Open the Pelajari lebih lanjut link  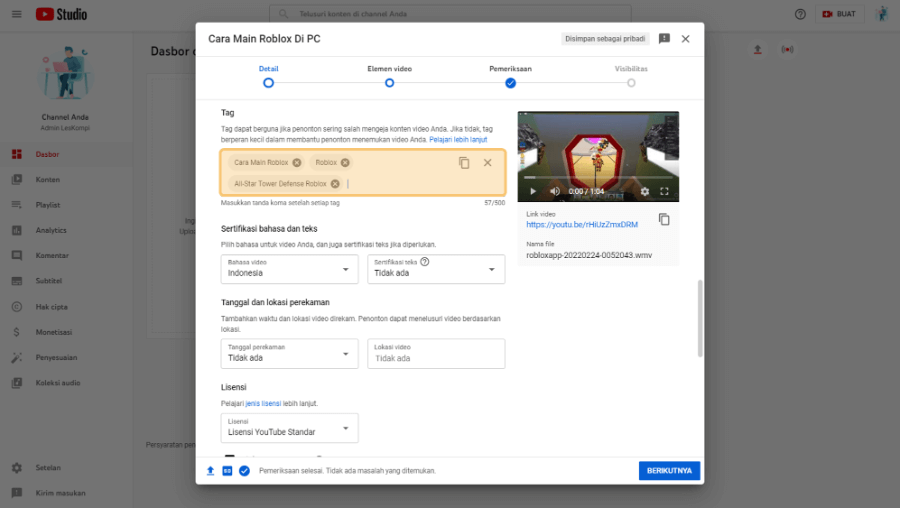[458, 139]
